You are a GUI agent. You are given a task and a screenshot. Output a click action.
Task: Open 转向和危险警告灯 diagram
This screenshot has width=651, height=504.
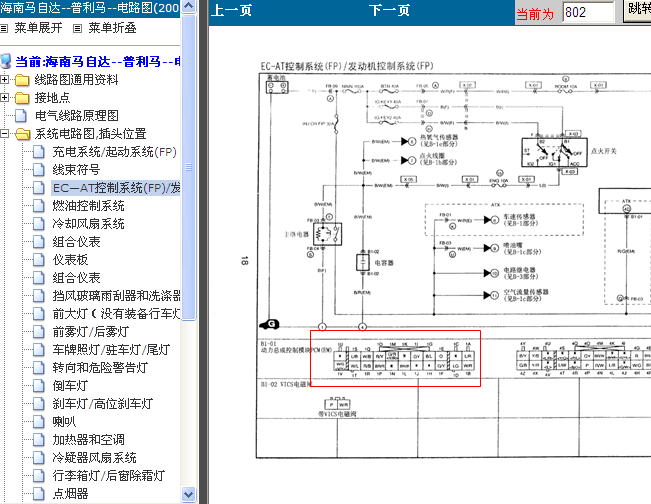pyautogui.click(x=100, y=368)
